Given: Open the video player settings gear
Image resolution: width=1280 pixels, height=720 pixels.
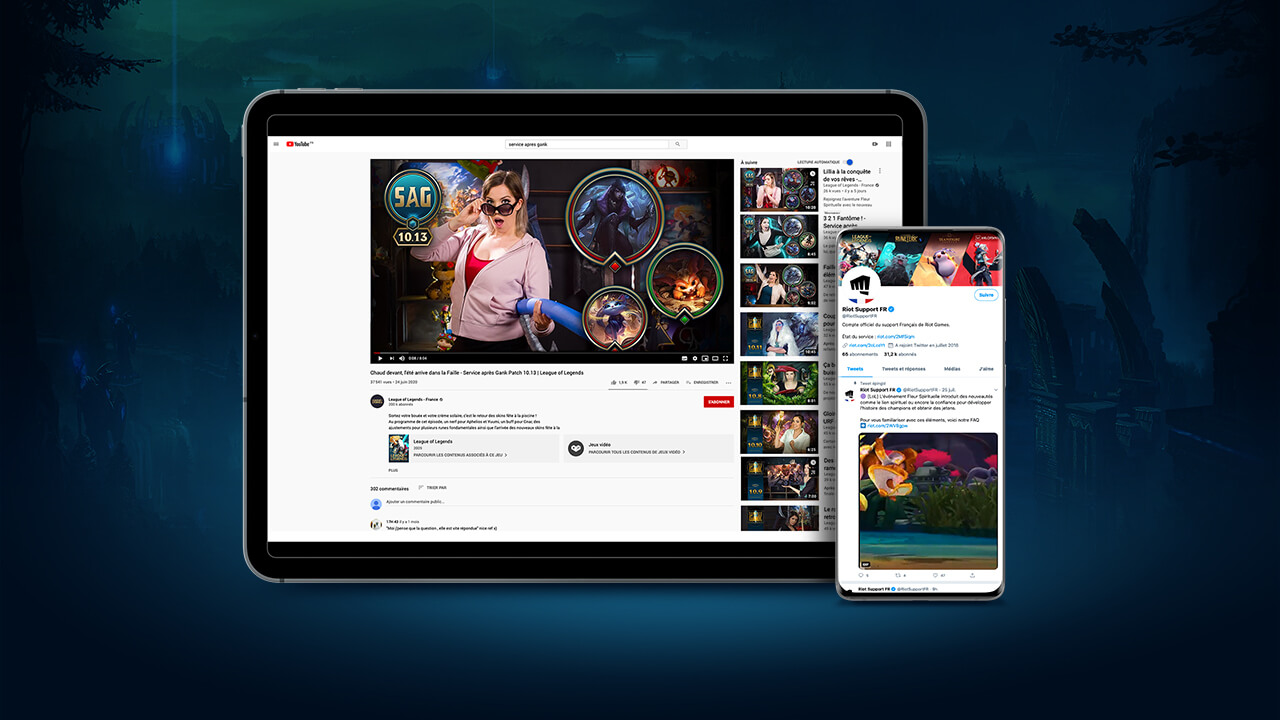Looking at the screenshot, I should tap(695, 358).
